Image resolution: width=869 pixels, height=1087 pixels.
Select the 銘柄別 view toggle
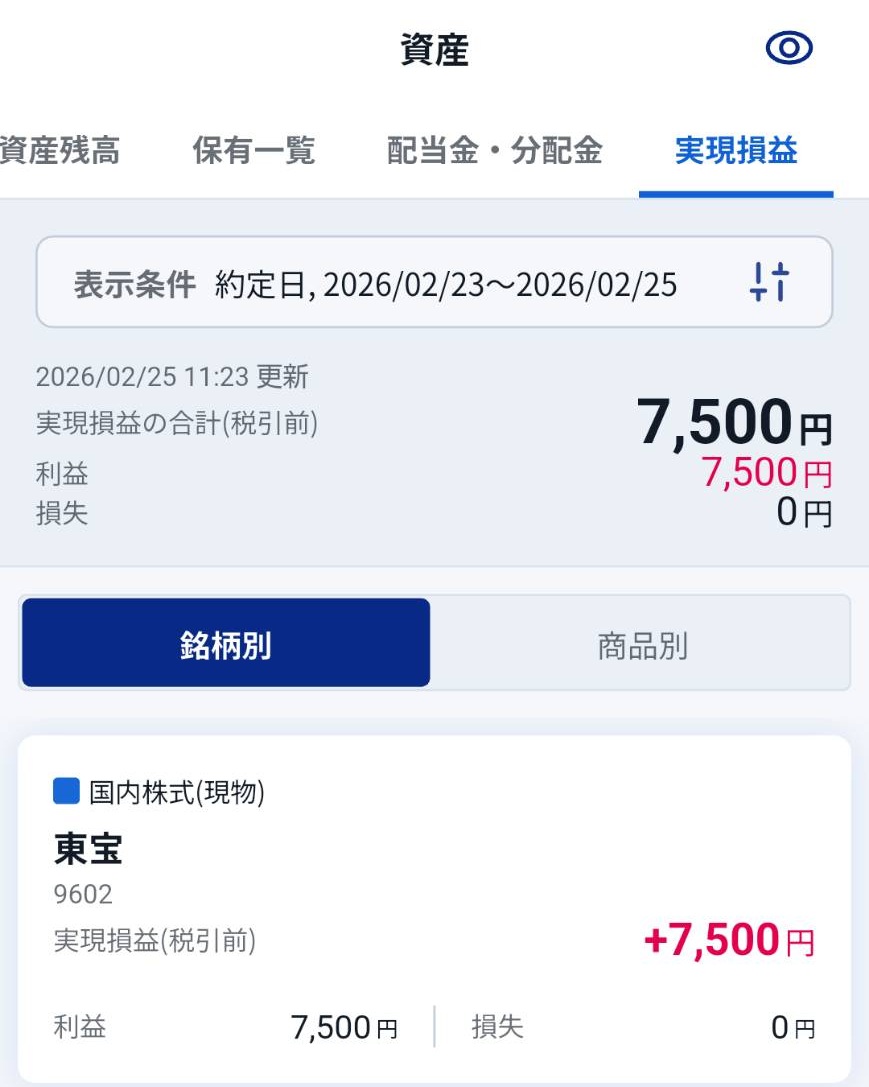coord(226,644)
